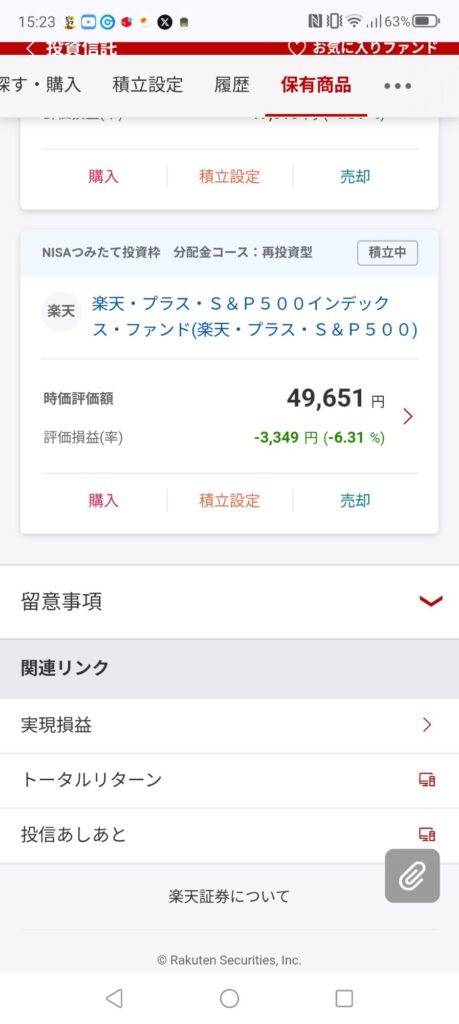Tap the 積立中 status badge
Viewport: 459px width, 1024px height.
click(387, 253)
